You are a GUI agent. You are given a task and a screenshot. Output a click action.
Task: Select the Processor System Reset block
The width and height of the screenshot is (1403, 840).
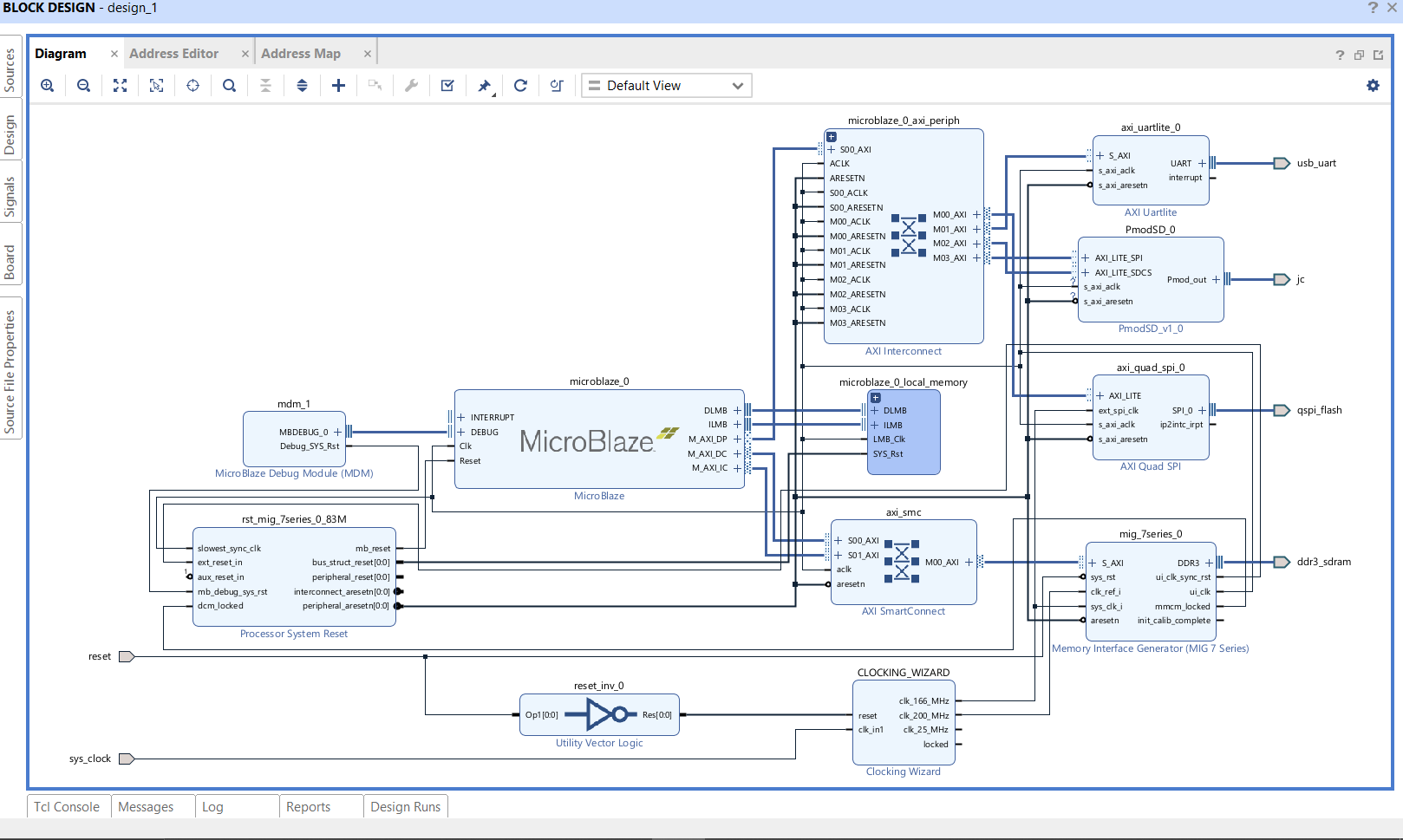(x=294, y=576)
